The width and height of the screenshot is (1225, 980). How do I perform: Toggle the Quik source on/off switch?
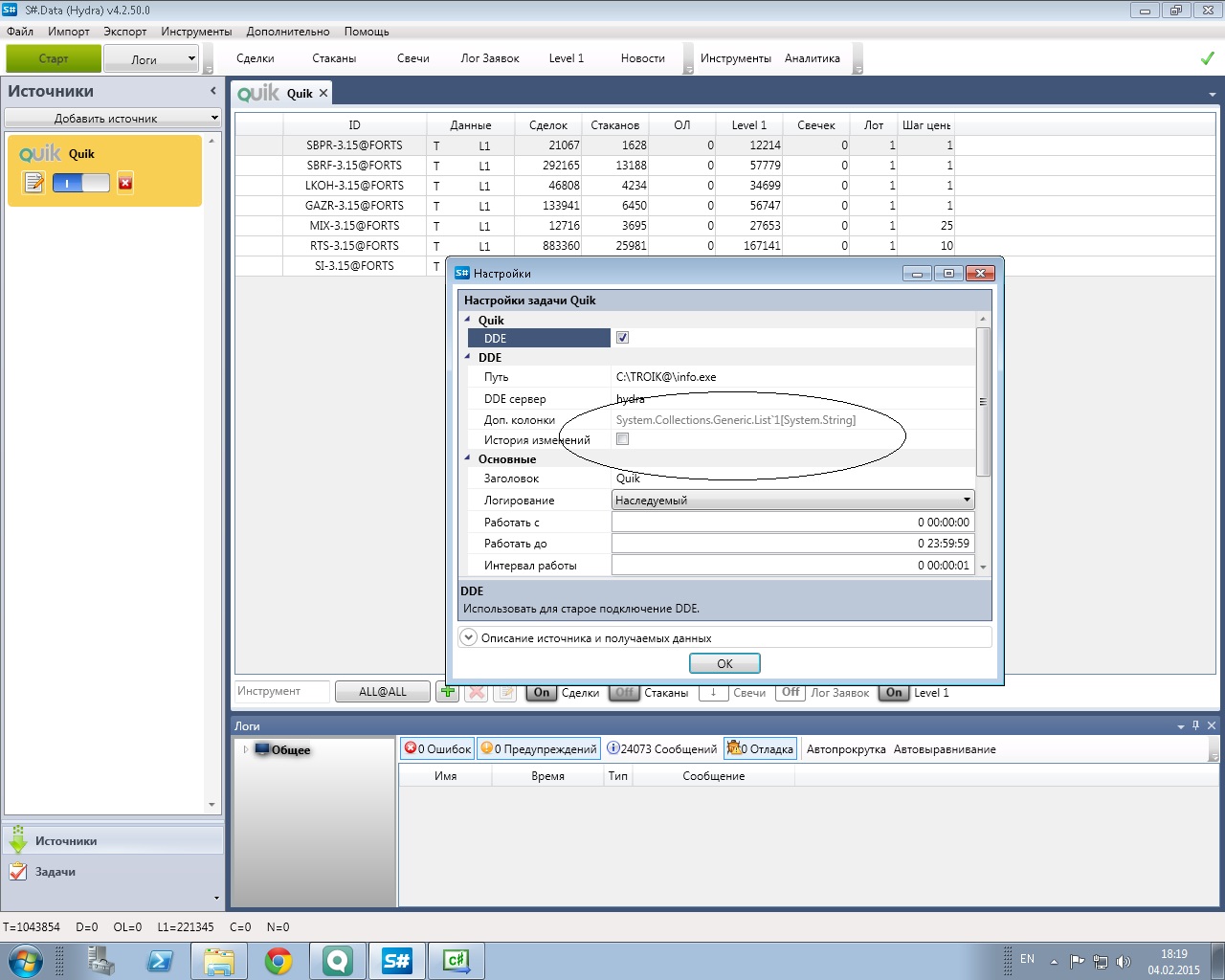tap(81, 182)
